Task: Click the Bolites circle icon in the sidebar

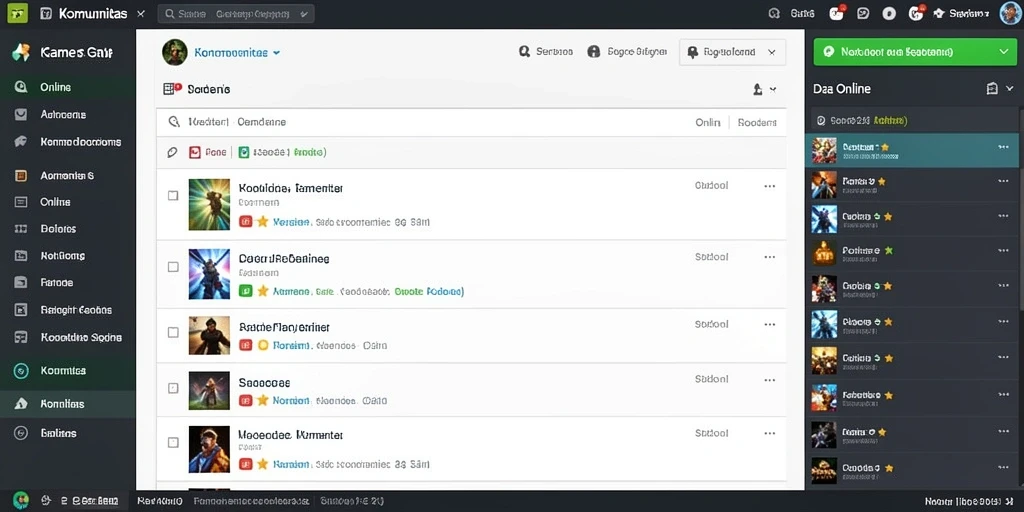Action: coord(21,433)
